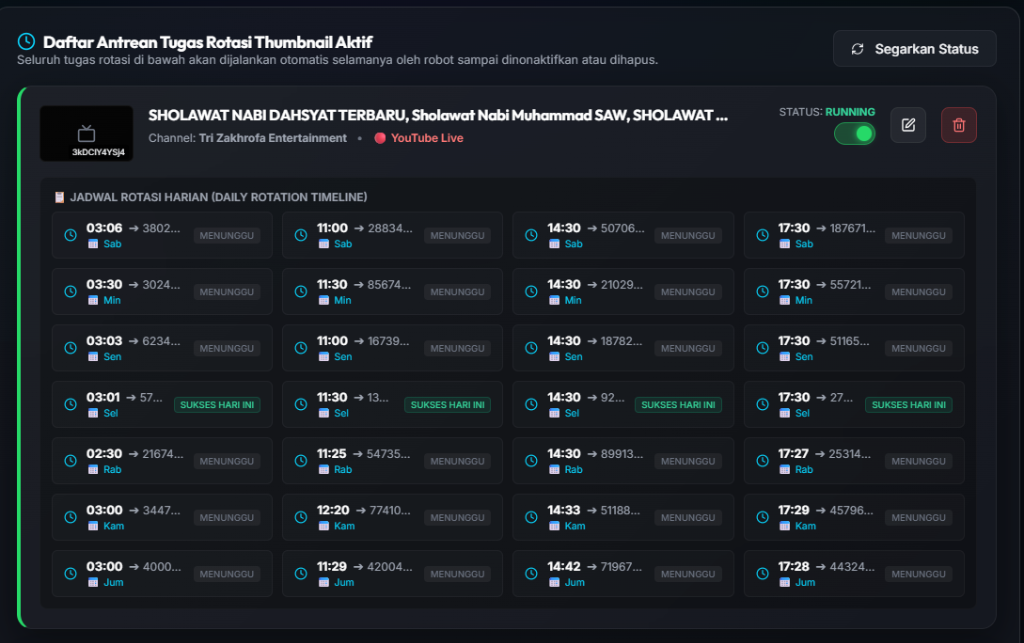The width and height of the screenshot is (1024, 643).
Task: Click the notepad icon by JADWAL ROTASI HARIAN
Action: (x=59, y=197)
